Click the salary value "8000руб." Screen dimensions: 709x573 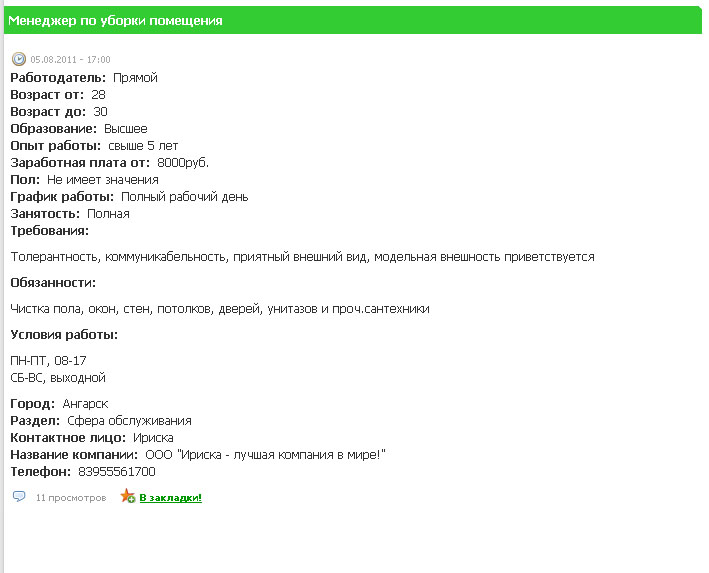pyautogui.click(x=183, y=163)
